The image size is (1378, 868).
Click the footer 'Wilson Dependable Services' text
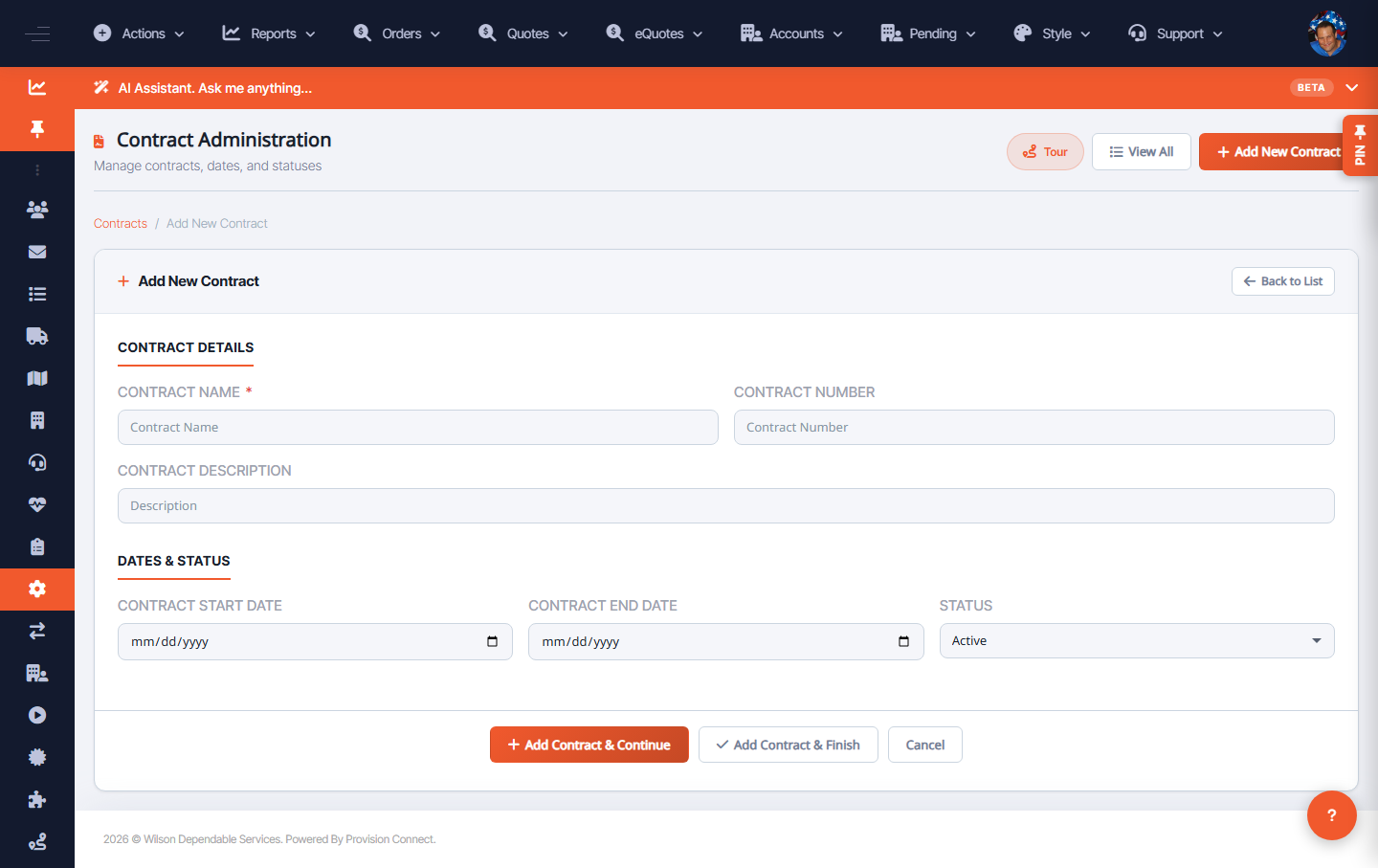(x=212, y=839)
